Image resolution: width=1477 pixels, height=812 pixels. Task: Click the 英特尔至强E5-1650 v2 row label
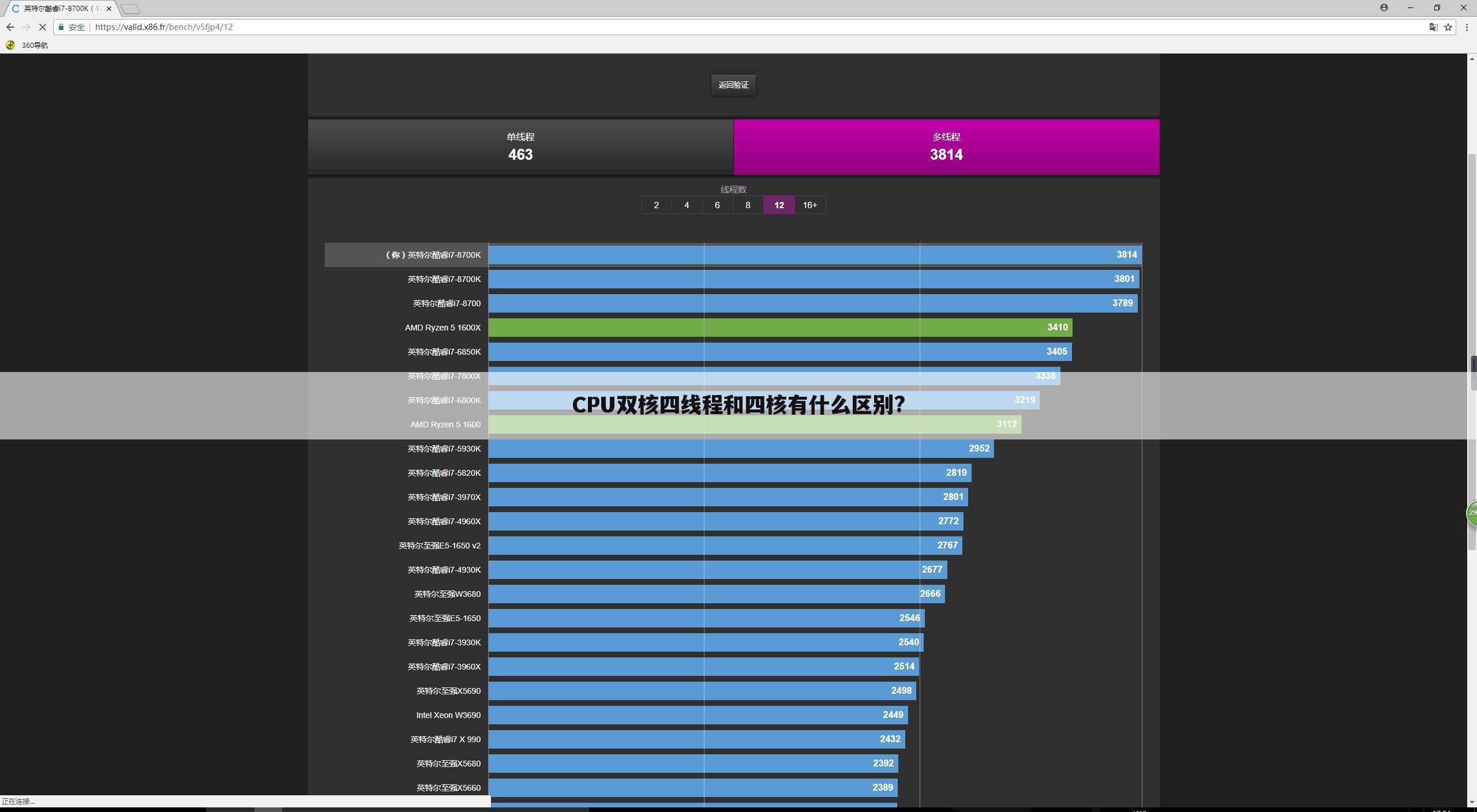click(x=439, y=546)
